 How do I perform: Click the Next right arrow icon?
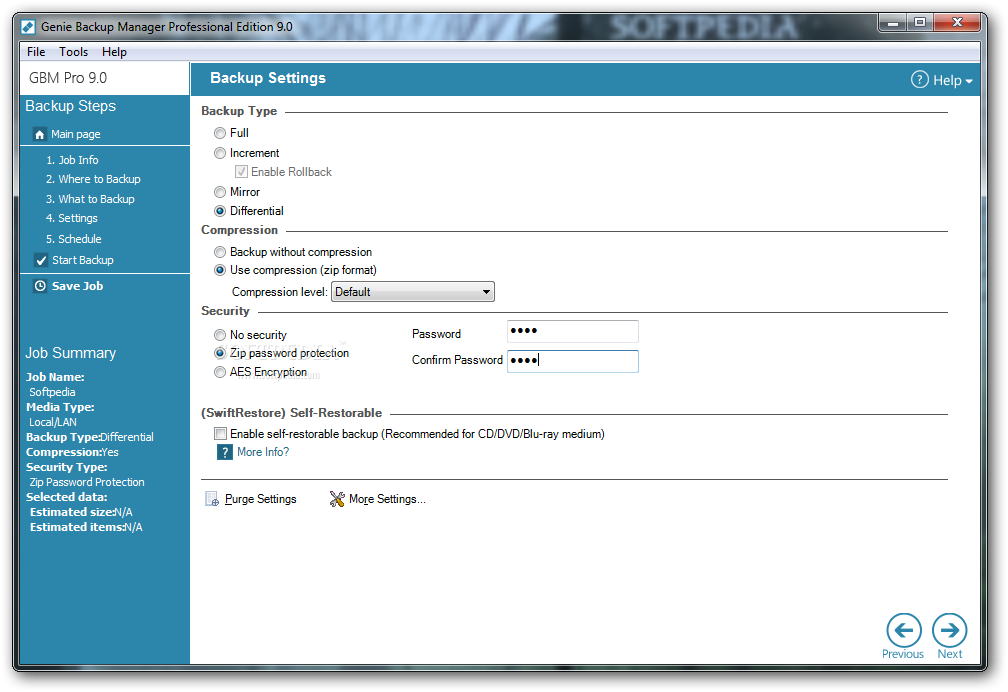(950, 630)
